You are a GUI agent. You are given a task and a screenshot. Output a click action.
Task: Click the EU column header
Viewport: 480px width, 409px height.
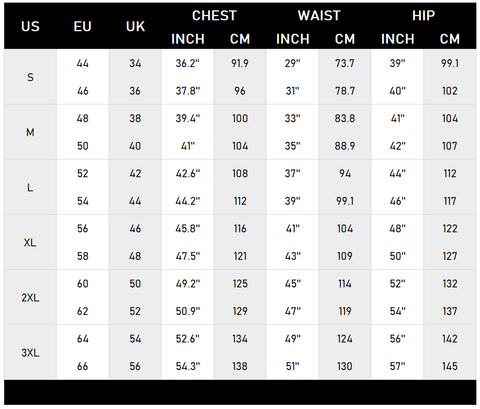click(x=82, y=27)
